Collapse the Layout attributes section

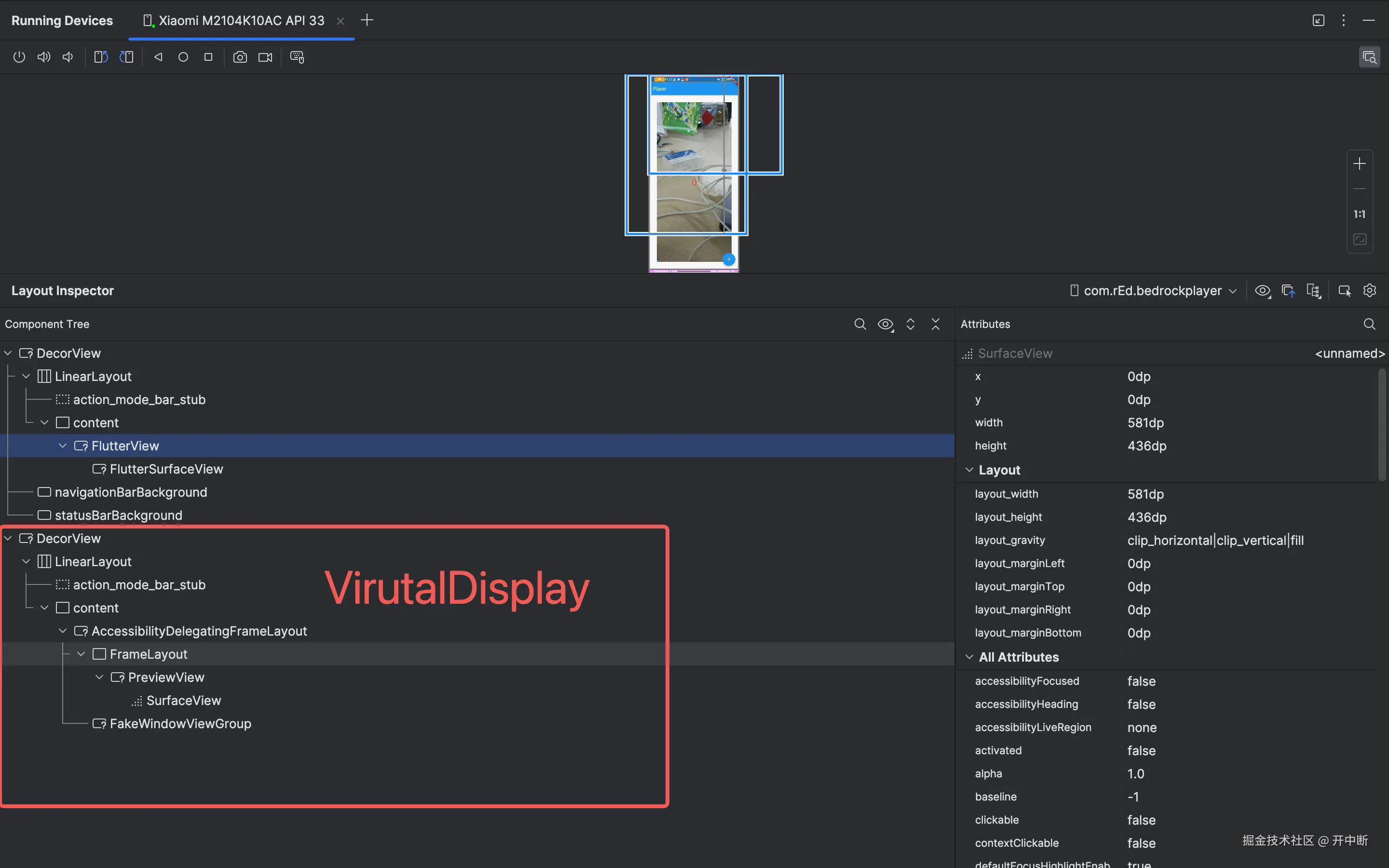click(969, 470)
